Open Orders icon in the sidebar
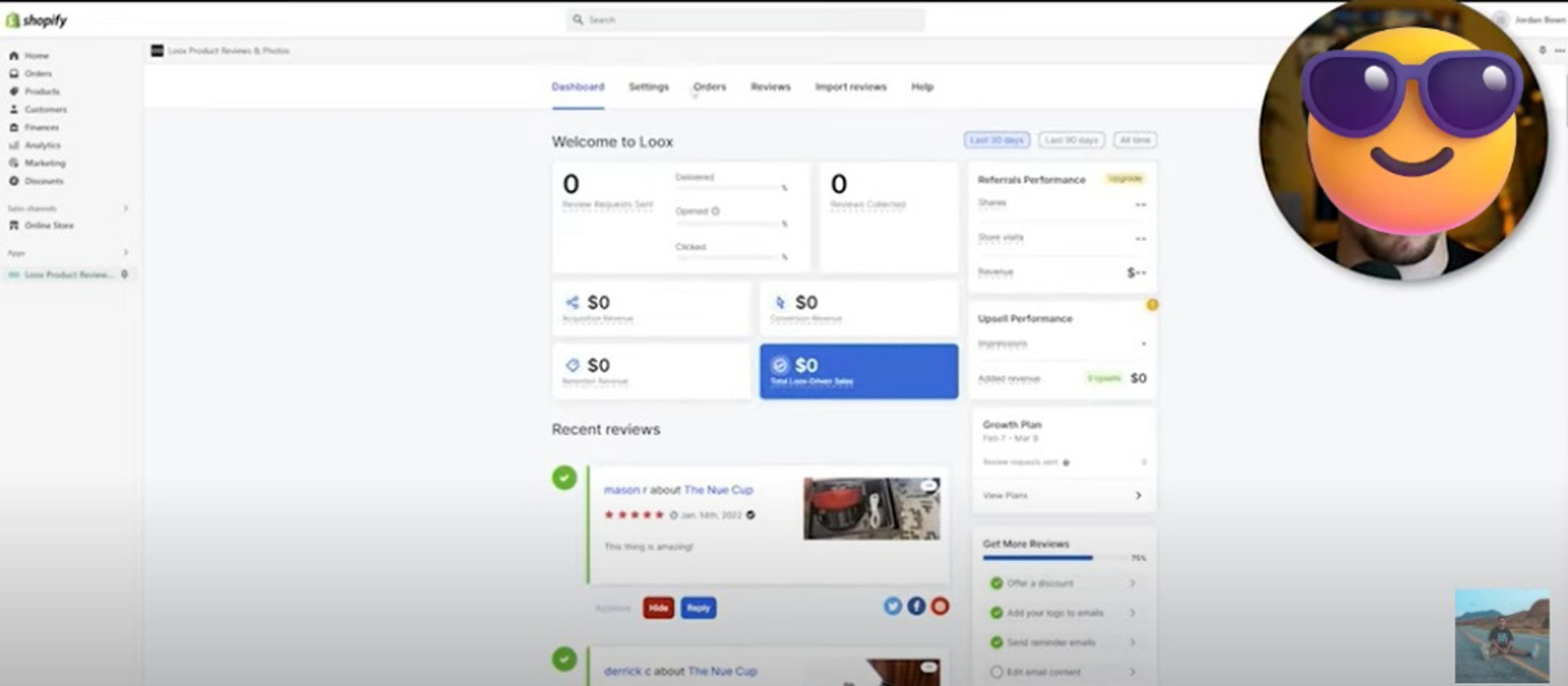Screen dimensions: 1568x686 pyautogui.click(x=13, y=73)
